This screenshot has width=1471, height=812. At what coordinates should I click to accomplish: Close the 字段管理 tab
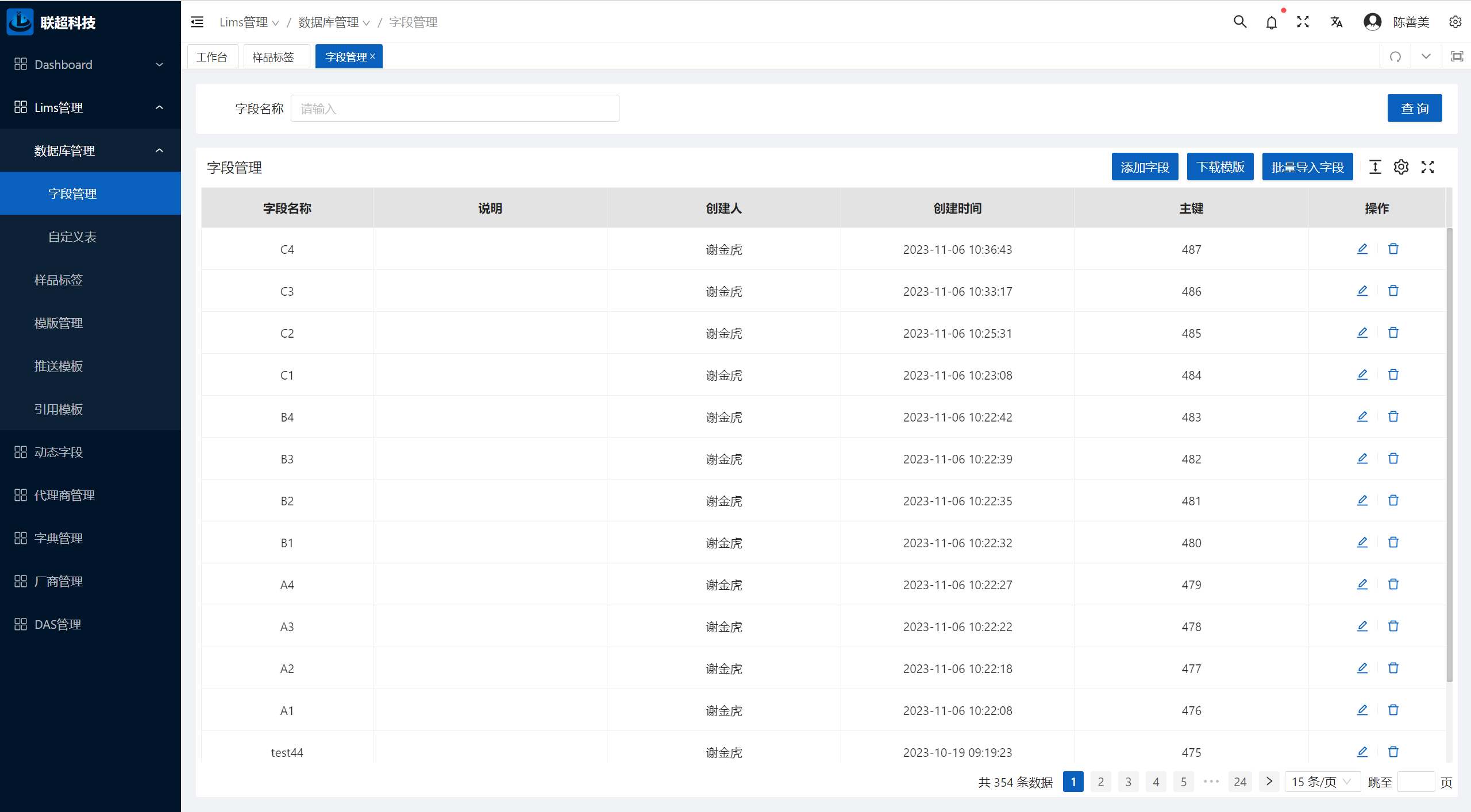[373, 56]
